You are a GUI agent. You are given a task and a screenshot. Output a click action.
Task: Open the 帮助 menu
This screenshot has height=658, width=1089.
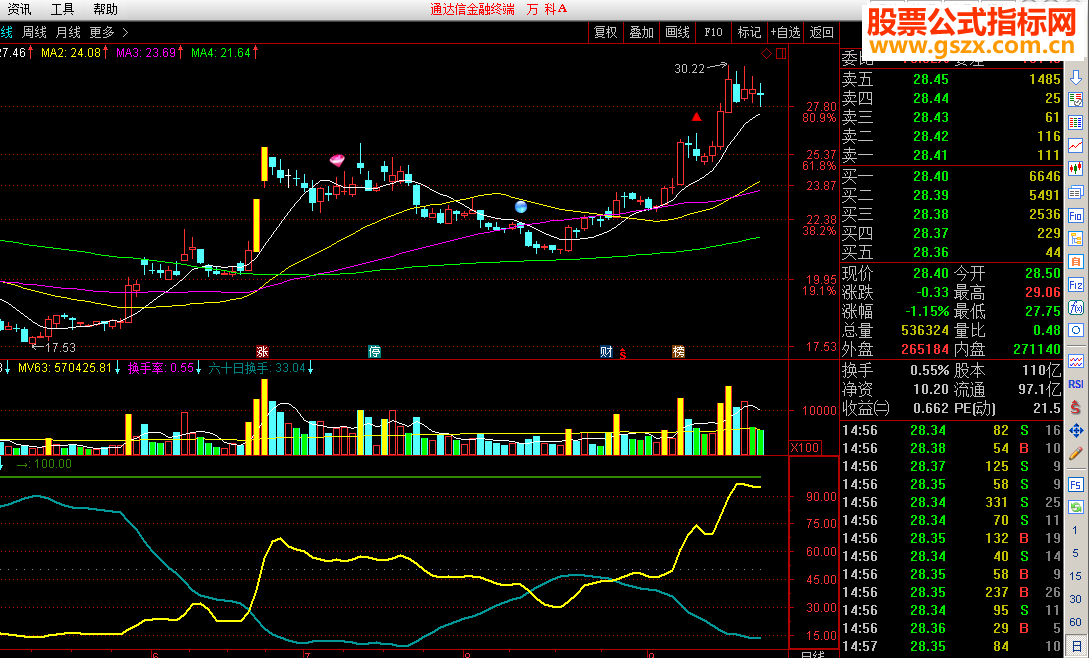106,9
